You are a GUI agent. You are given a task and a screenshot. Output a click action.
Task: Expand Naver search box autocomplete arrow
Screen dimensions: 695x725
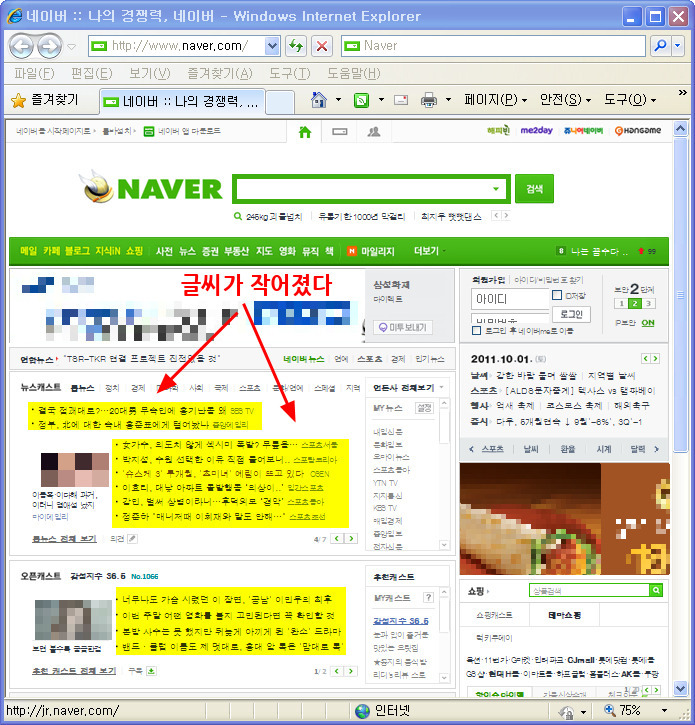[496, 189]
